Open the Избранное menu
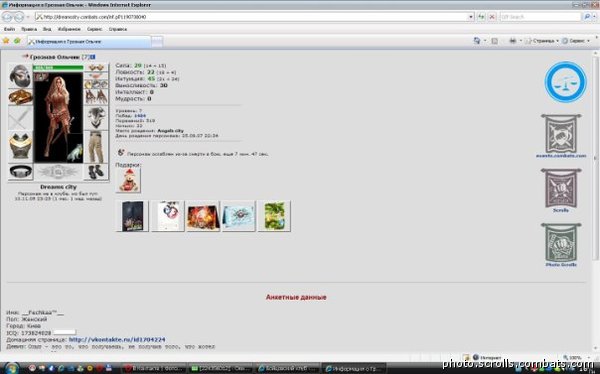 [69, 29]
